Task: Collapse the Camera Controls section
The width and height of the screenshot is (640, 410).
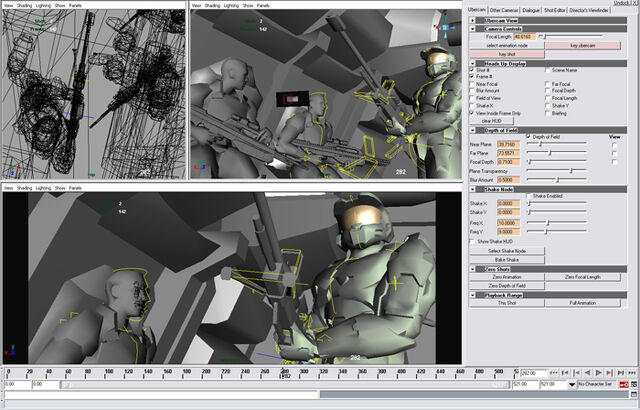Action: click(x=472, y=29)
